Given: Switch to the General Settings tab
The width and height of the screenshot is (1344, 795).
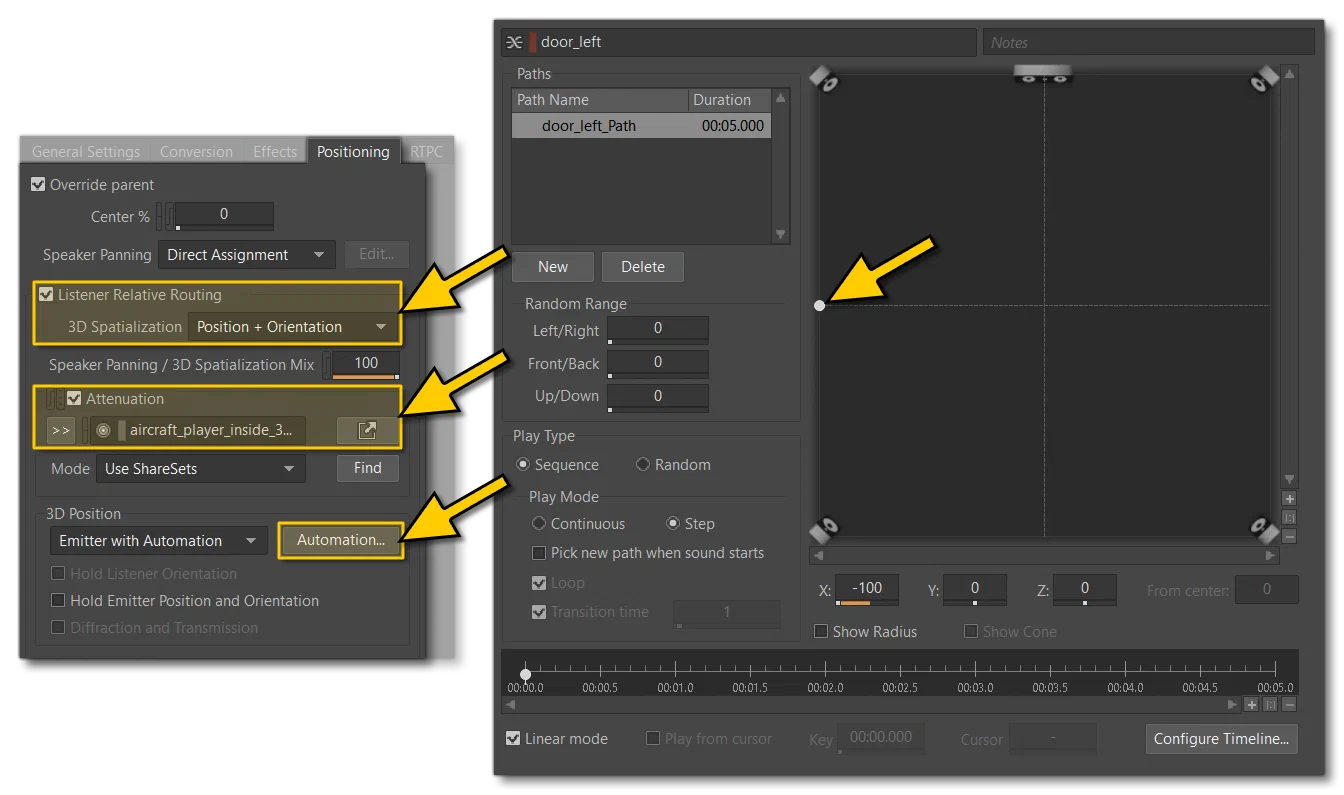Looking at the screenshot, I should pos(86,152).
